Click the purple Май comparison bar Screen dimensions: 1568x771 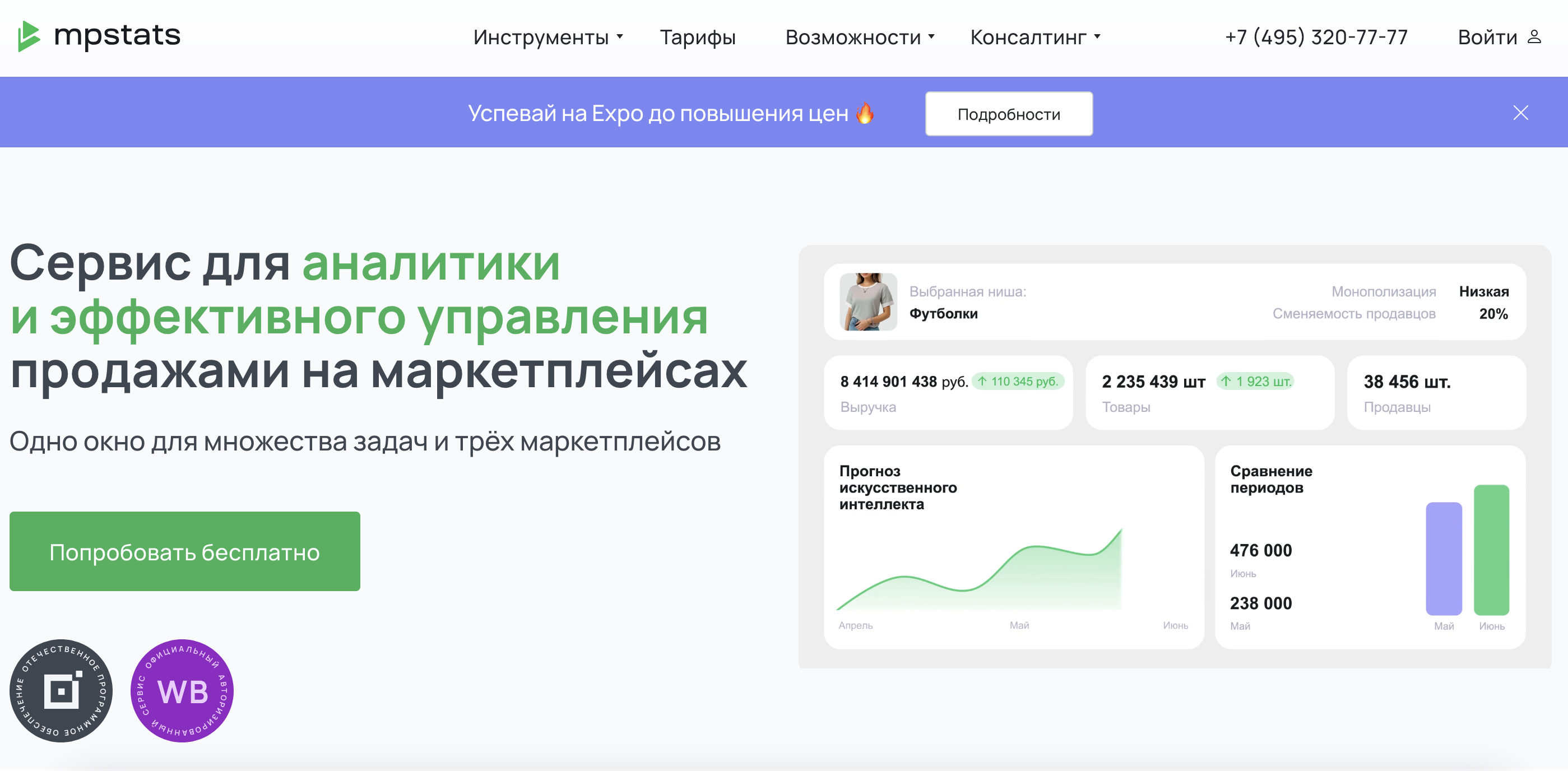(x=1443, y=559)
